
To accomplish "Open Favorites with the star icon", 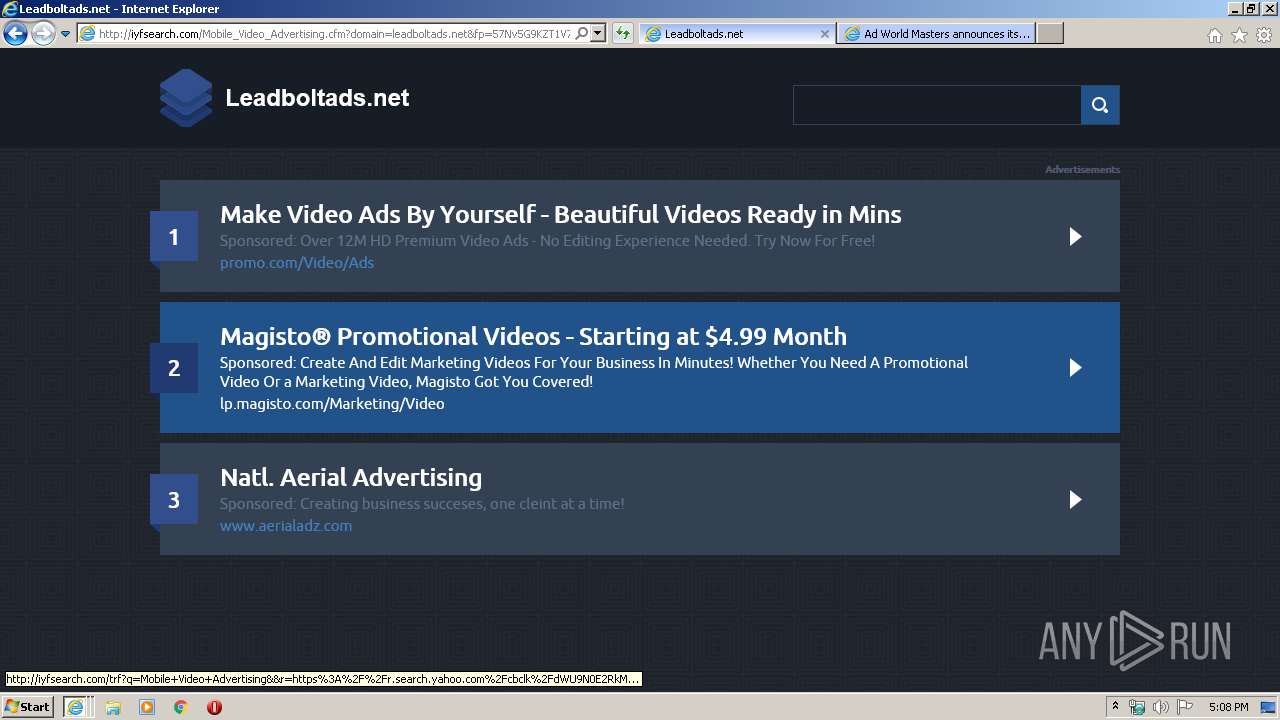I will [1239, 35].
